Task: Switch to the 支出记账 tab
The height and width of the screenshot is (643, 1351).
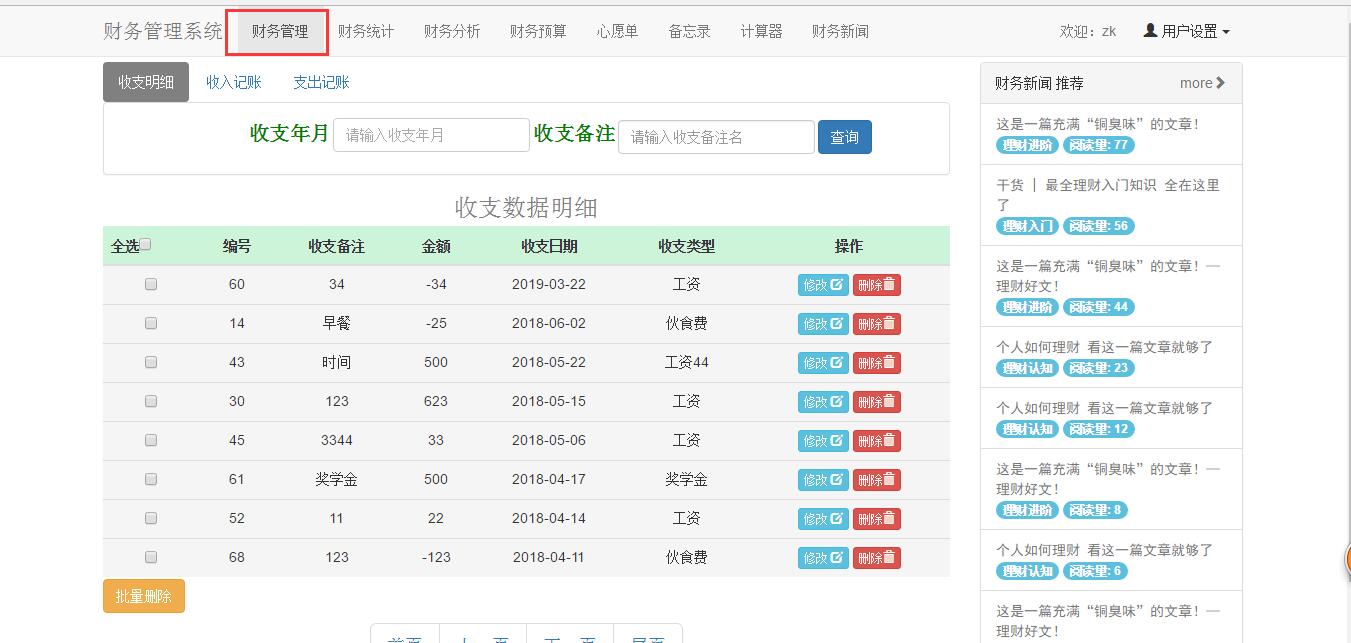Action: (321, 82)
